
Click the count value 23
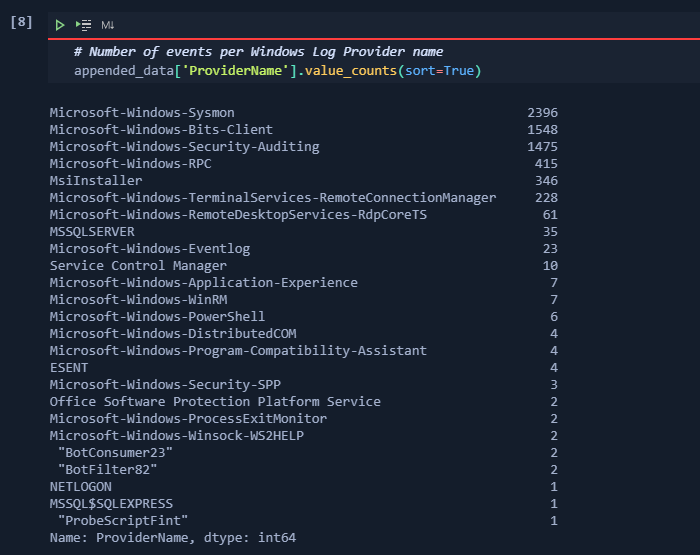point(550,248)
